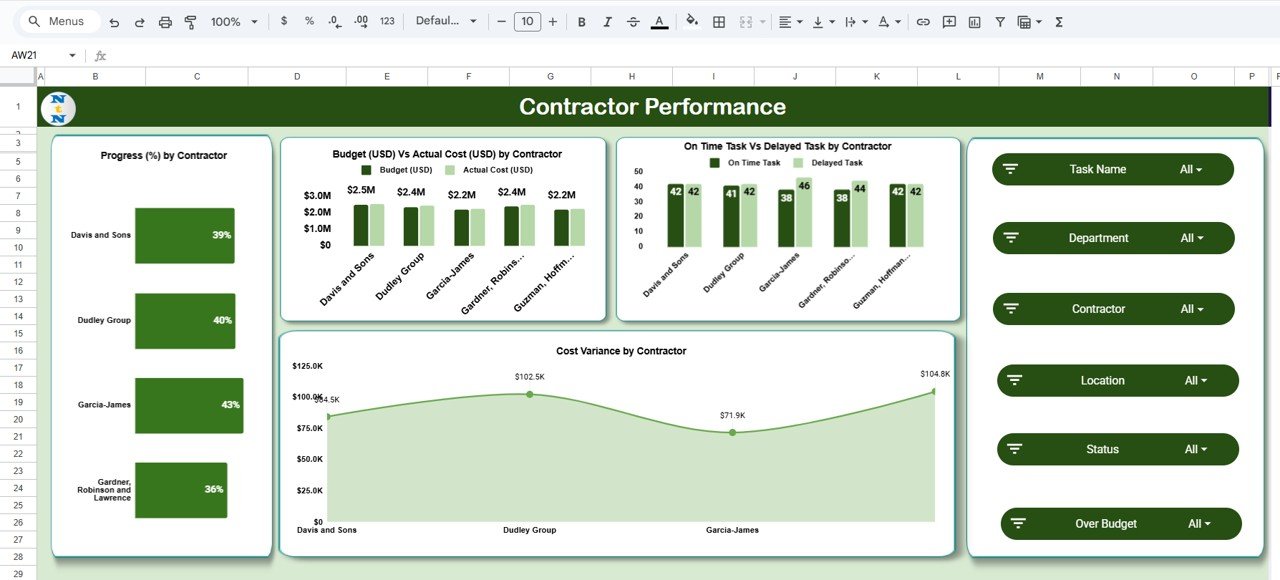Toggle bold formatting
The image size is (1280, 580).
pos(581,21)
